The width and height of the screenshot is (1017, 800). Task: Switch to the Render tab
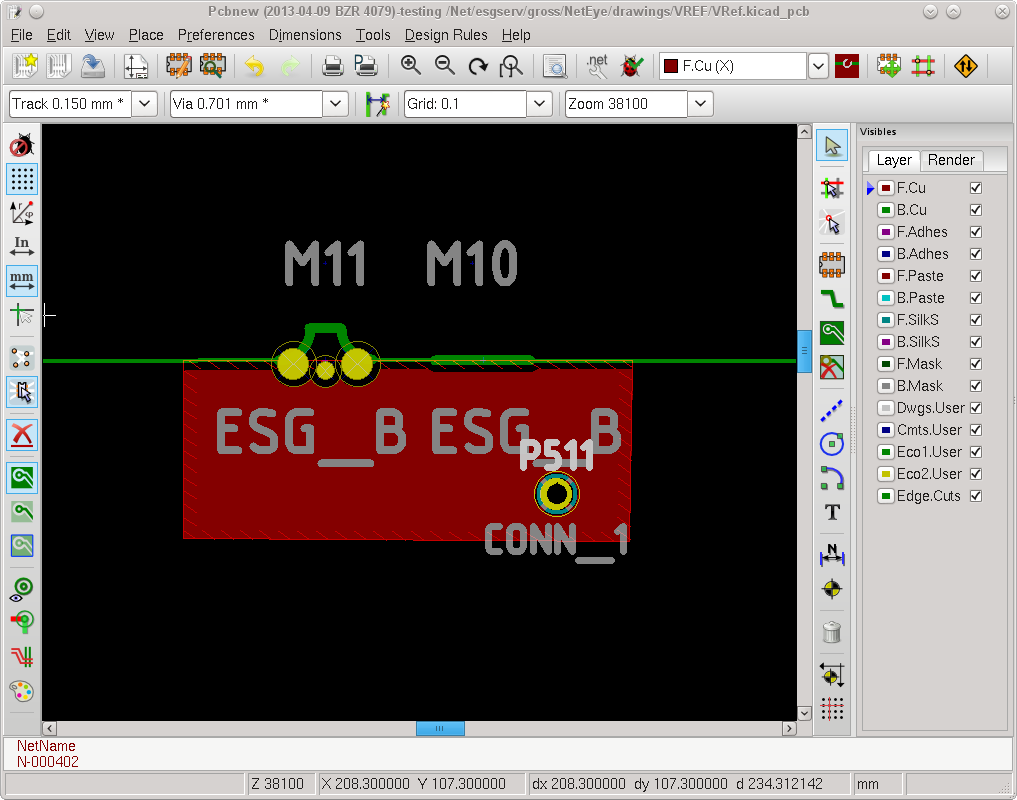pos(951,160)
